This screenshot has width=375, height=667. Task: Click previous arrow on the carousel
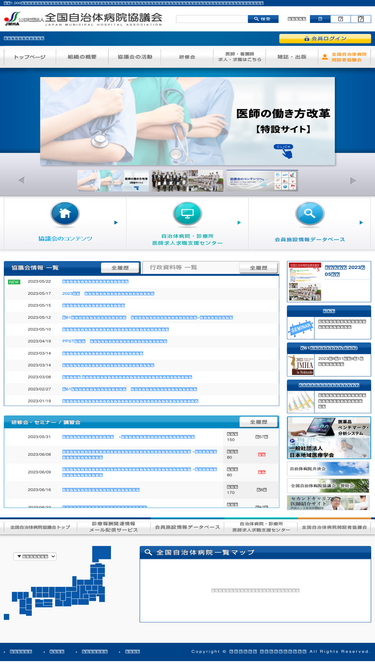[x=21, y=180]
